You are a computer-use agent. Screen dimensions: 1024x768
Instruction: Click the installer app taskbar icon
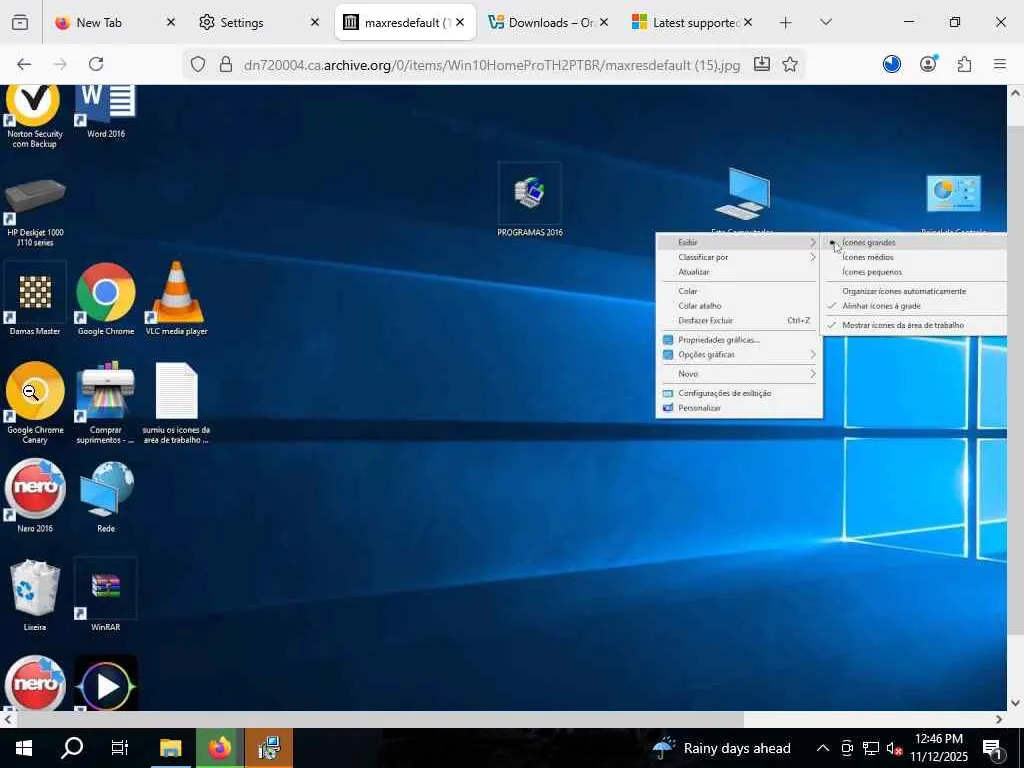point(269,748)
